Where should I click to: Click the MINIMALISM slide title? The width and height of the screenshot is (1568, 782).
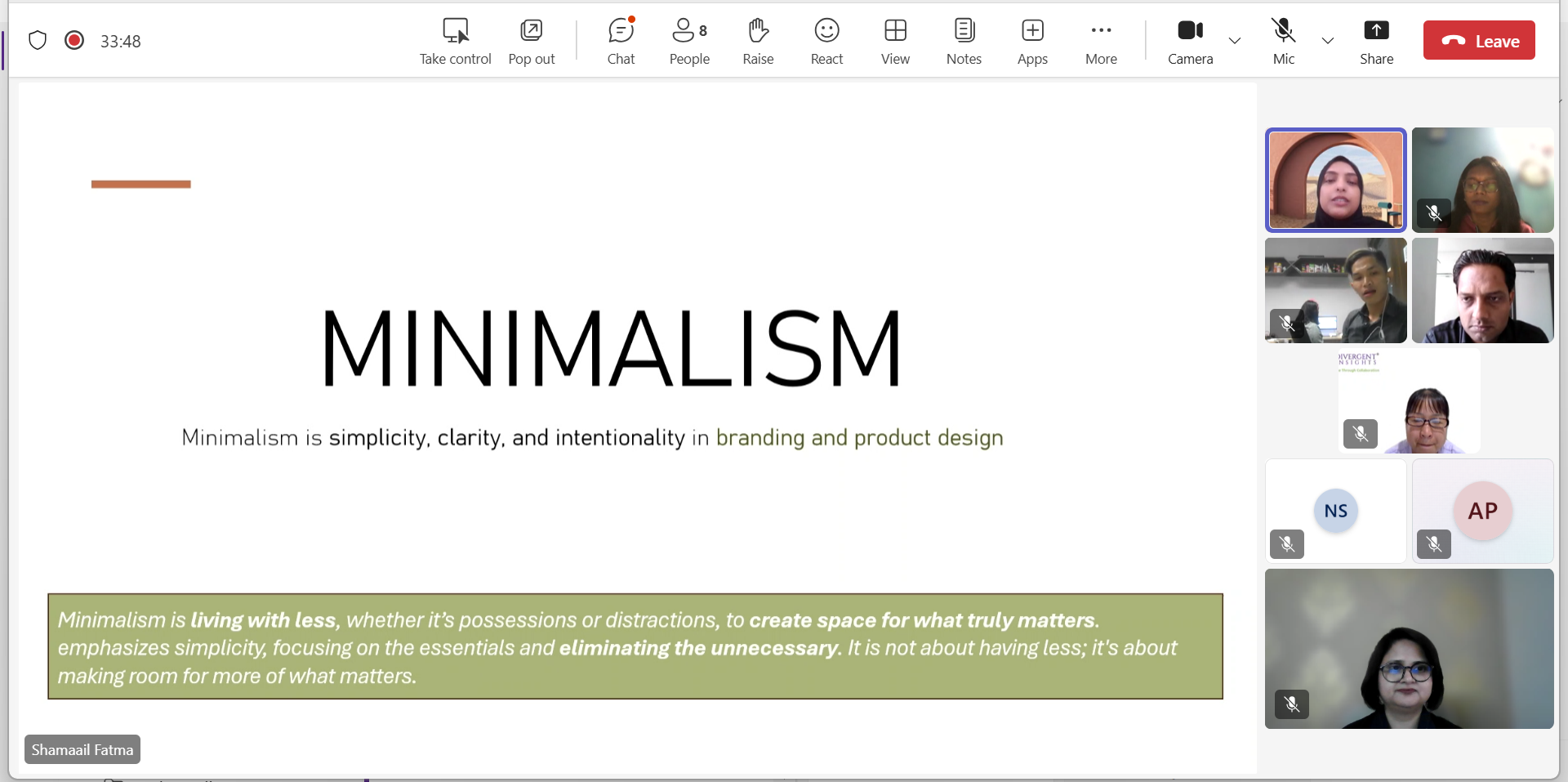pyautogui.click(x=612, y=348)
